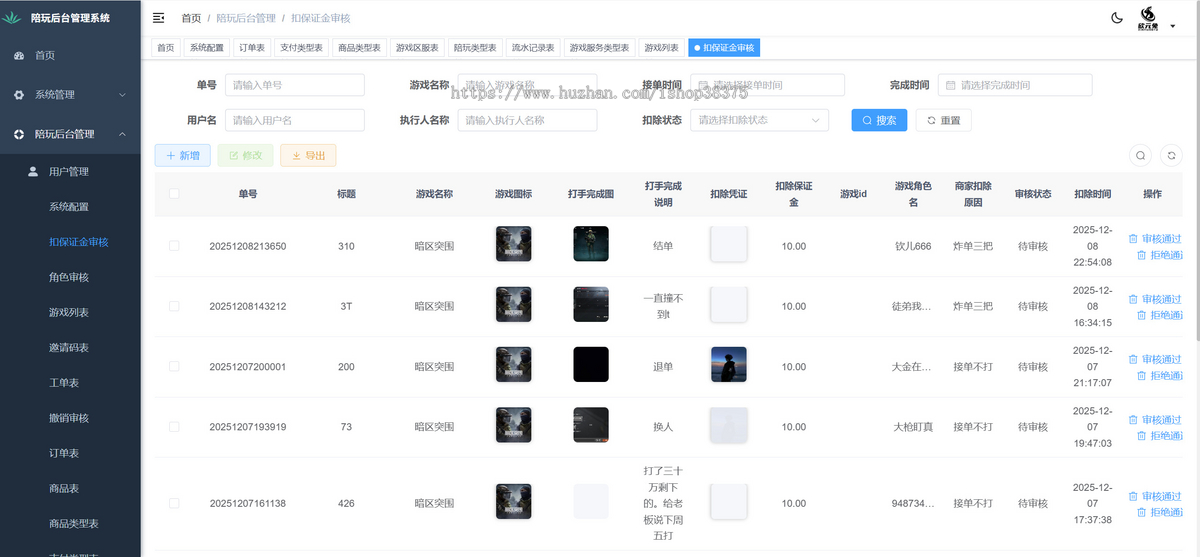Click the 修改 button
Viewport: 1200px width, 557px height.
(245, 155)
